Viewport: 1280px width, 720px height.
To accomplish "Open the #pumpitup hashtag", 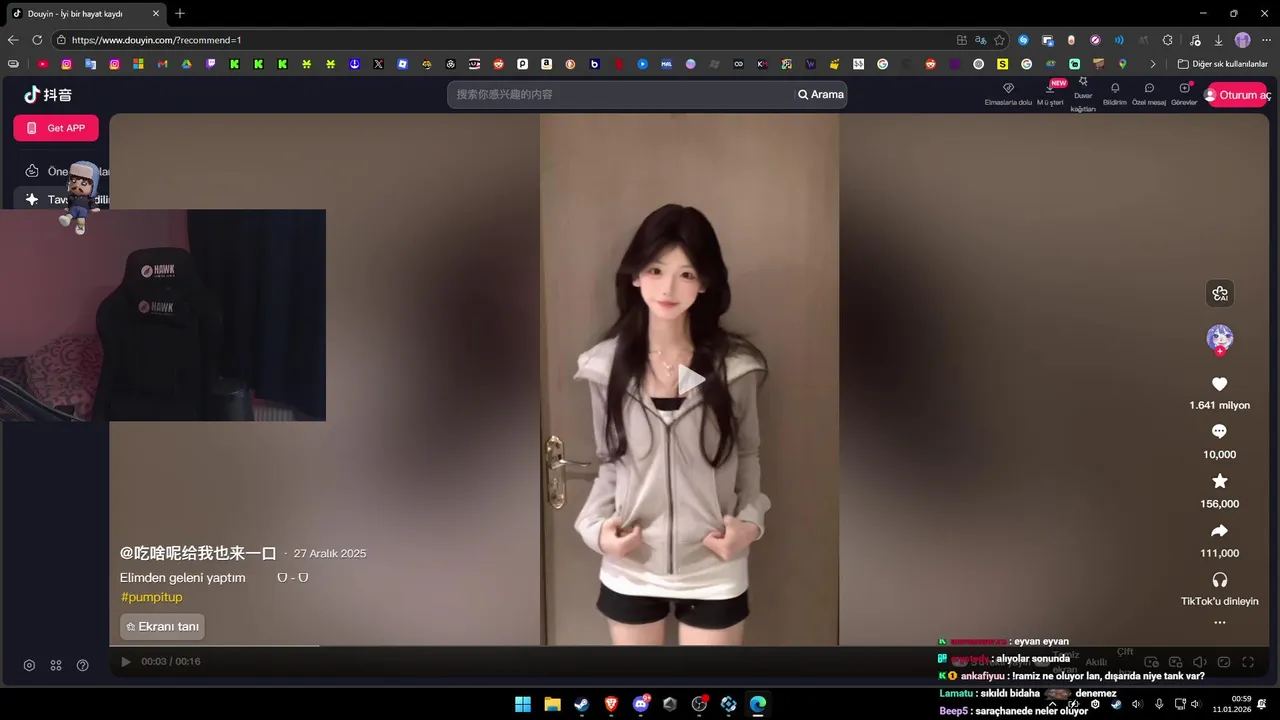I will click(x=151, y=597).
